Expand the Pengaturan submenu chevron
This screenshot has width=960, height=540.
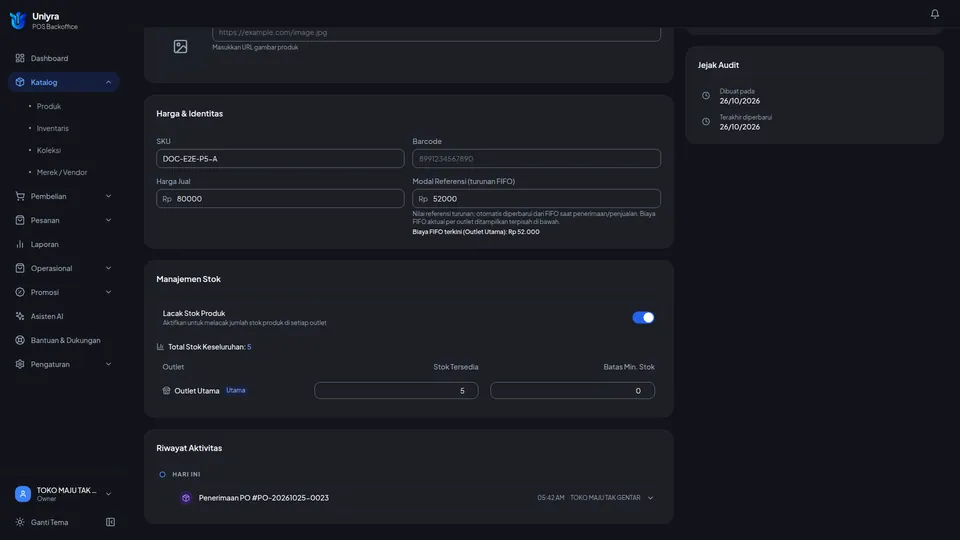coord(108,364)
